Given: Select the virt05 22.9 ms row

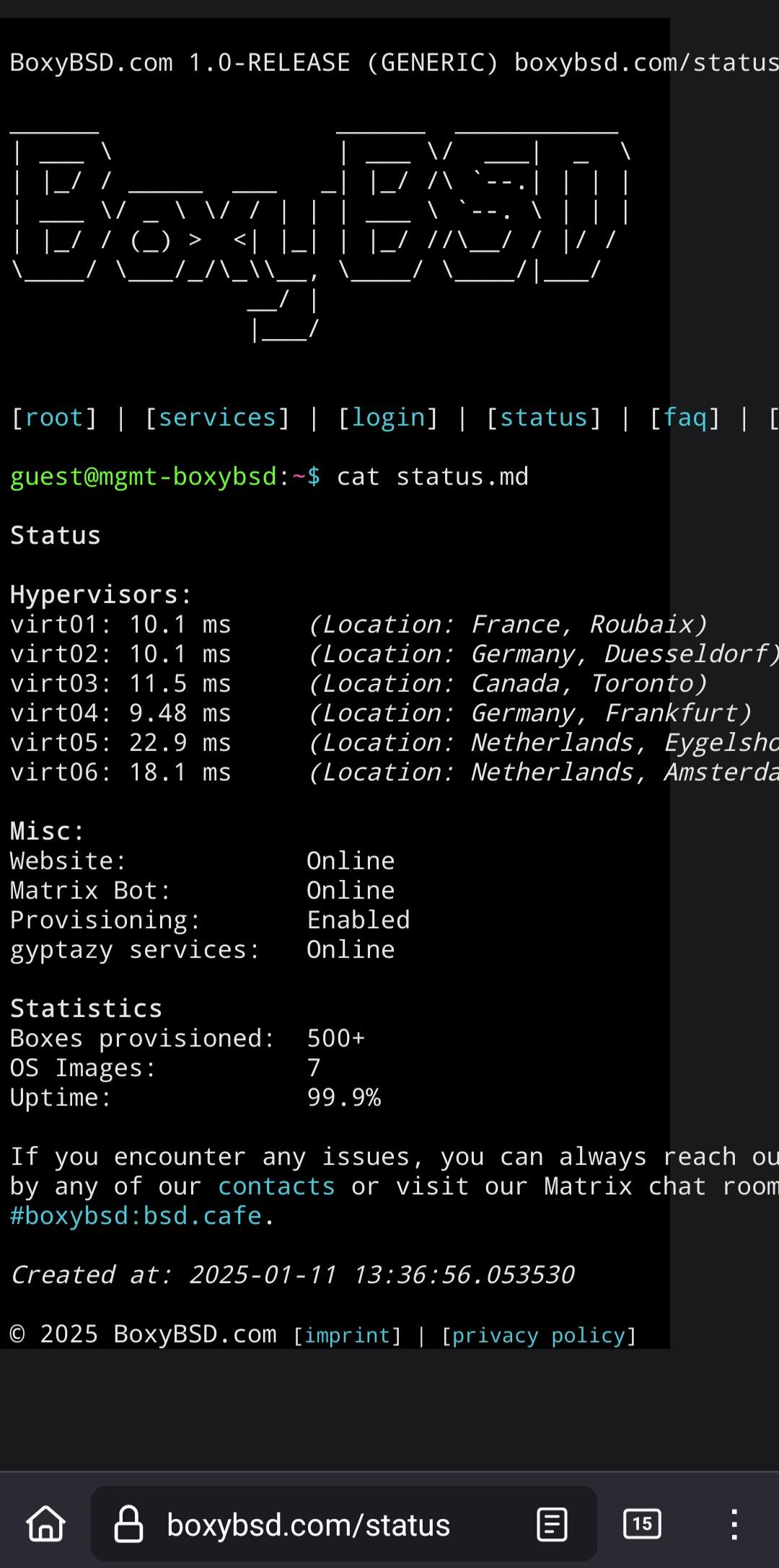Looking at the screenshot, I should coord(395,743).
